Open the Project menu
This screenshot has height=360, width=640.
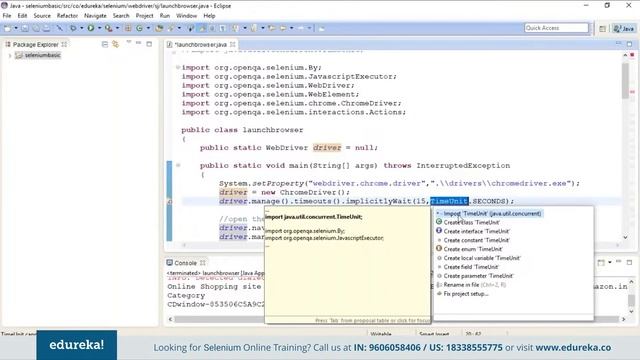[144, 16]
